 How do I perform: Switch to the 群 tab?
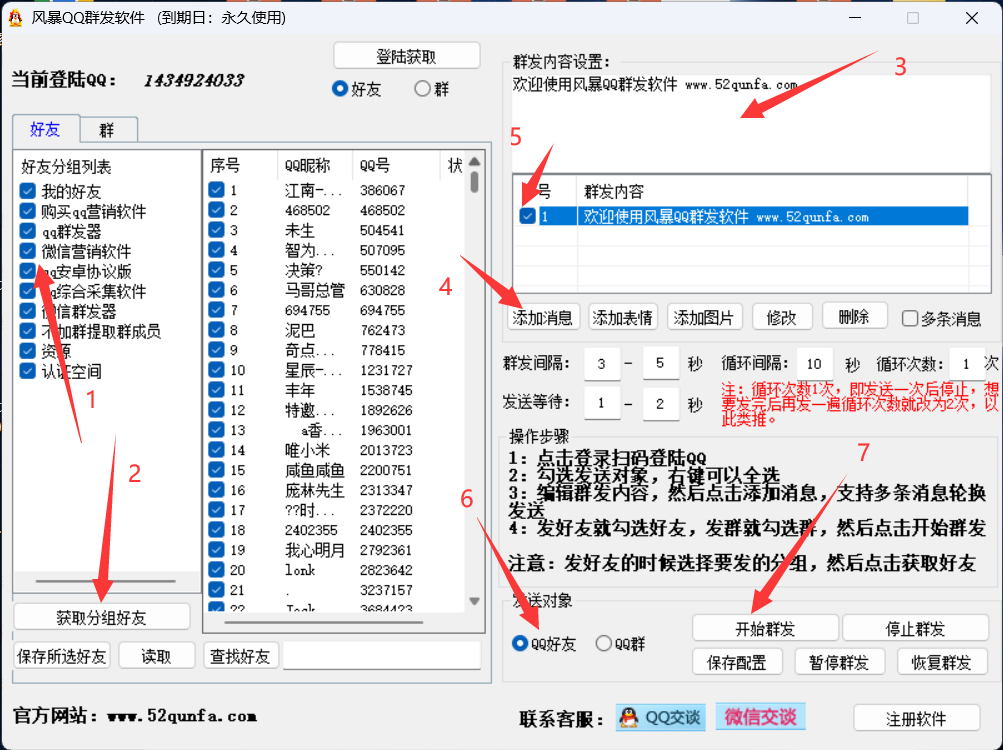coord(107,131)
